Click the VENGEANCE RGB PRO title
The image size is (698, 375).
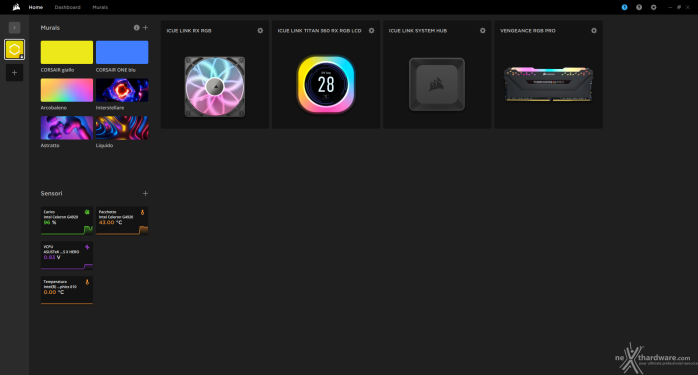click(x=528, y=31)
